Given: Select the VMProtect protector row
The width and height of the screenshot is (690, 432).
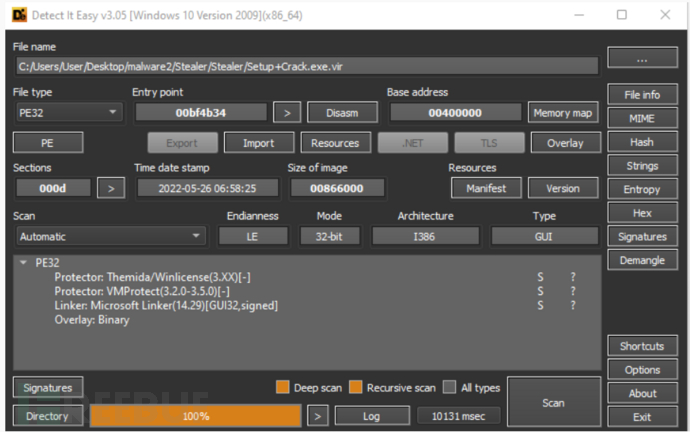Looking at the screenshot, I should point(307,291).
